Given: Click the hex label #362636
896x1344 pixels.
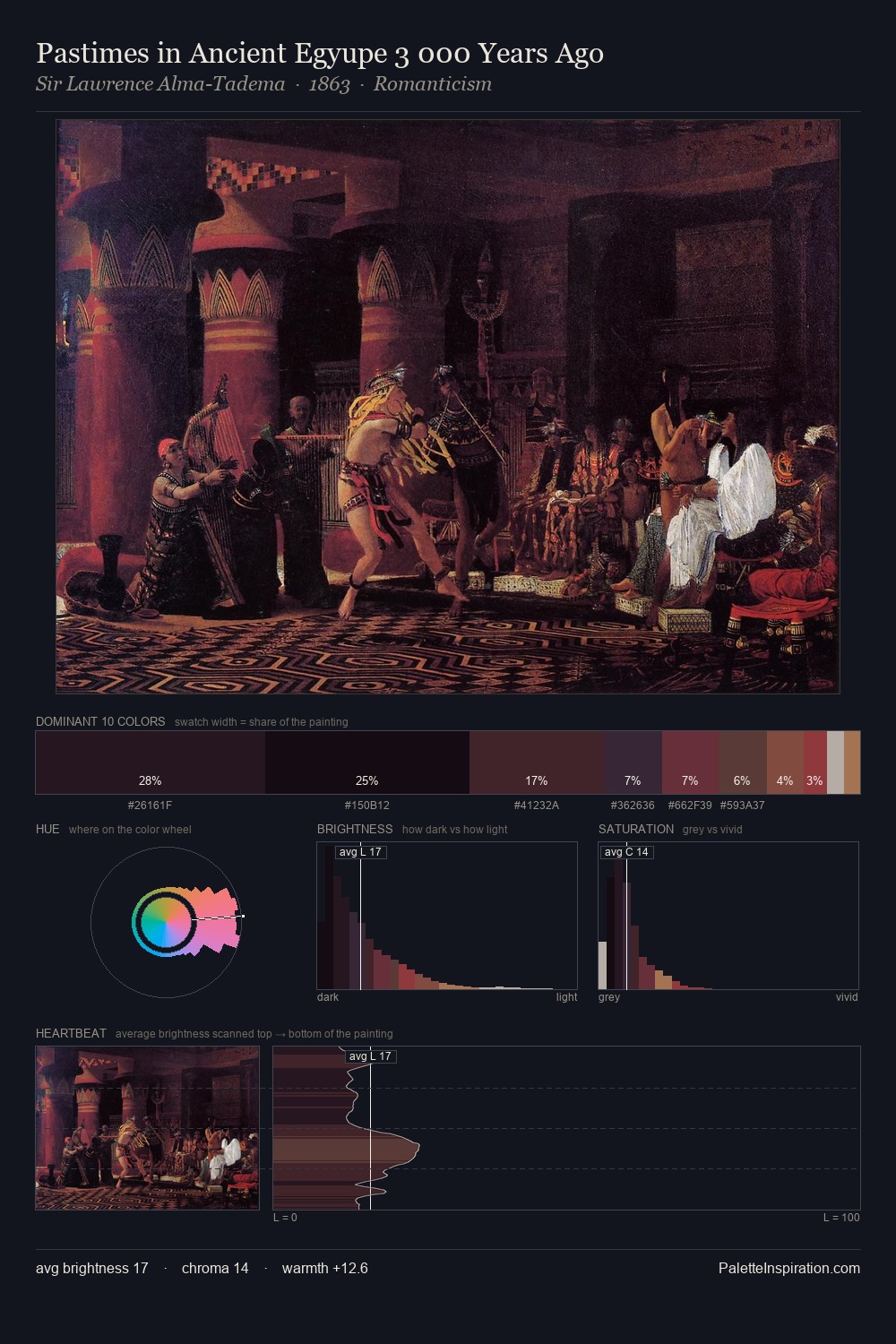Looking at the screenshot, I should (633, 806).
